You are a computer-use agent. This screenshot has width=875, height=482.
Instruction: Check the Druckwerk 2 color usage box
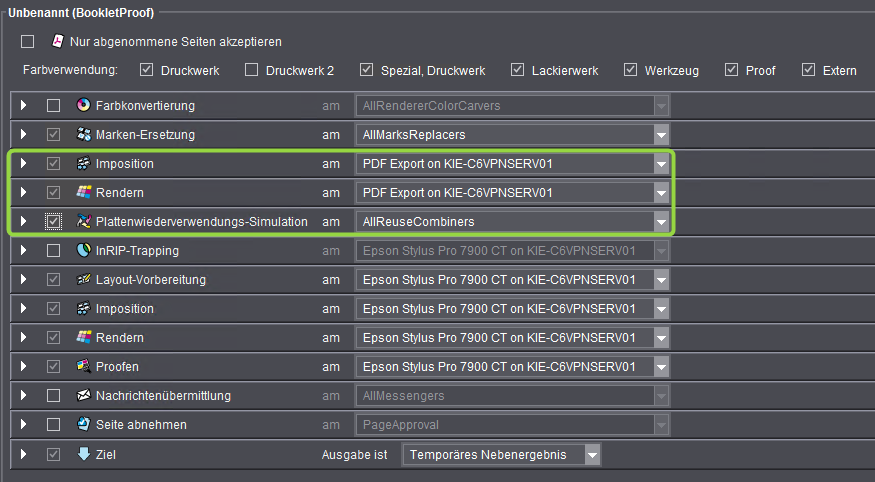(x=252, y=70)
